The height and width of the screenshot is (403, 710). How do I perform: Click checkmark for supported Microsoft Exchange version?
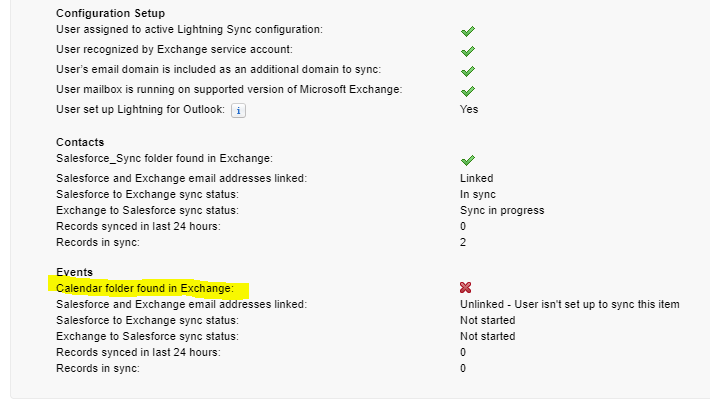[x=467, y=91]
